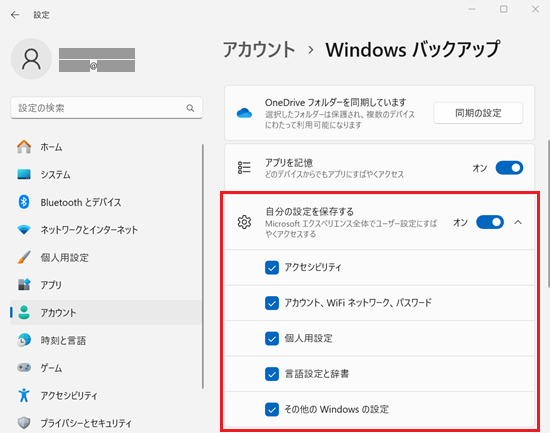The image size is (550, 433).
Task: Click the network Wi-Fi icon in sidebar
Action: pyautogui.click(x=24, y=230)
